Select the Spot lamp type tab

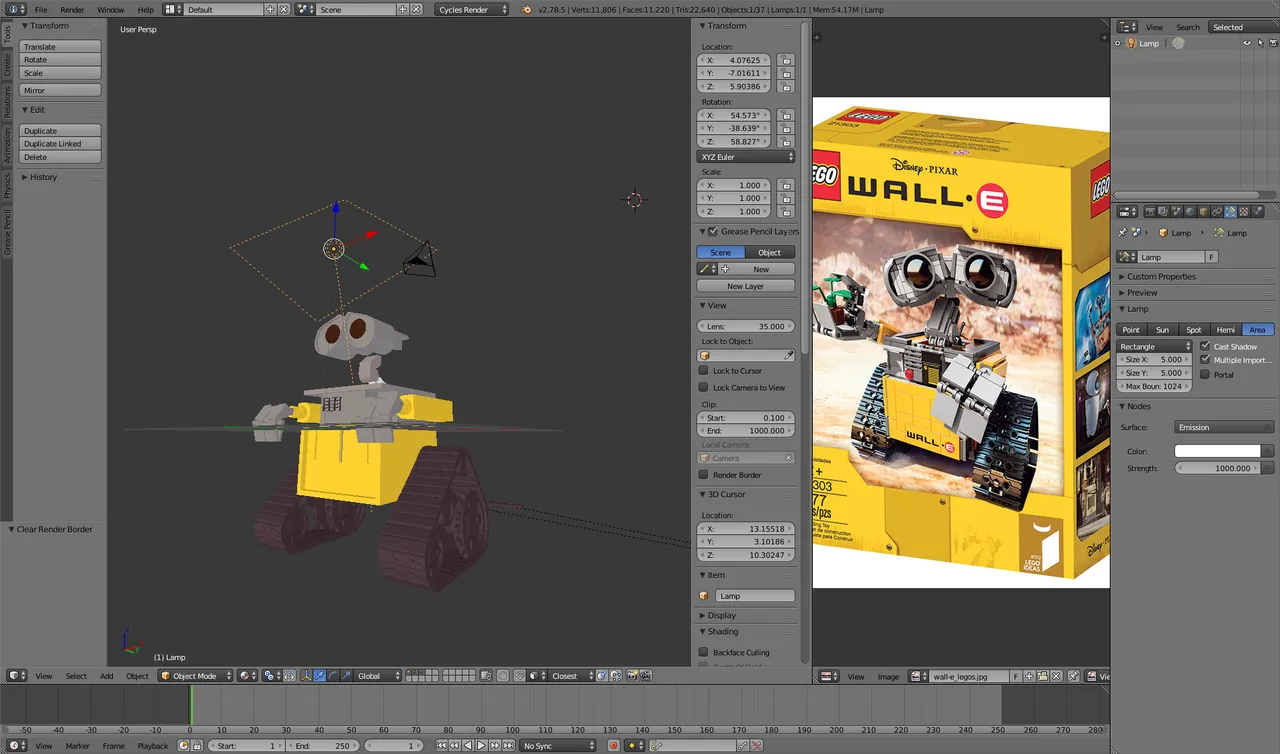click(1194, 329)
